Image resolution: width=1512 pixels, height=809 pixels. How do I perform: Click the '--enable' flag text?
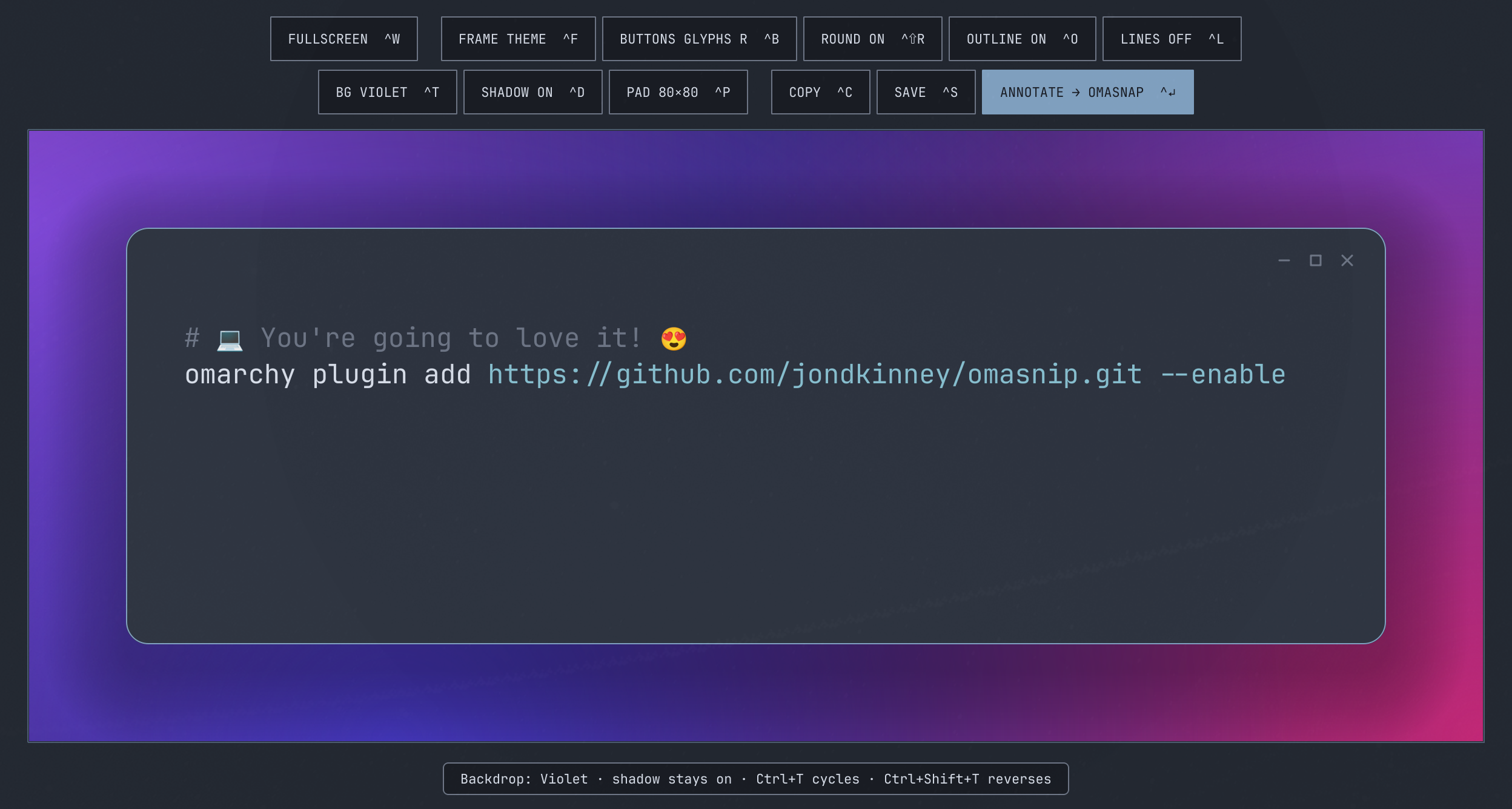[1223, 375]
